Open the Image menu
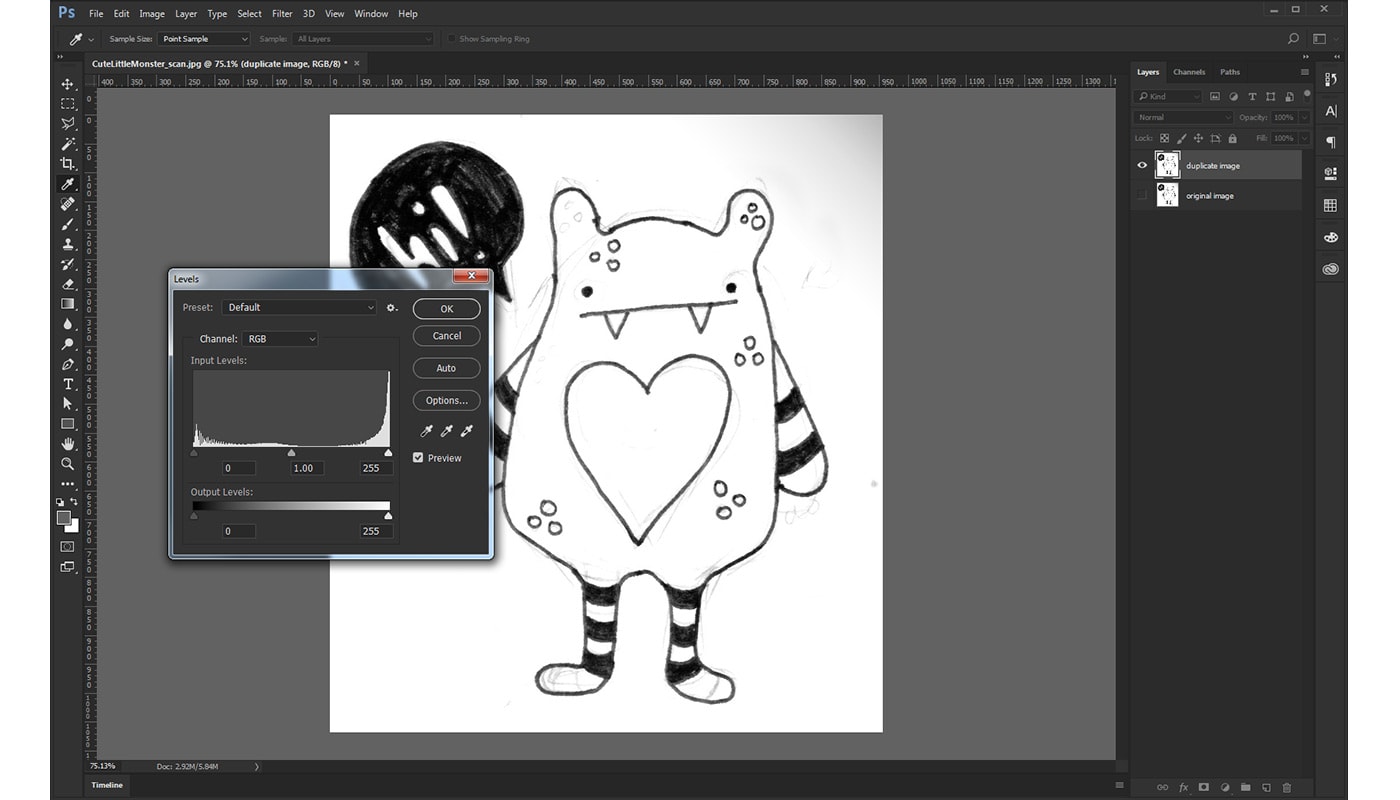This screenshot has height=800, width=1400. (152, 14)
